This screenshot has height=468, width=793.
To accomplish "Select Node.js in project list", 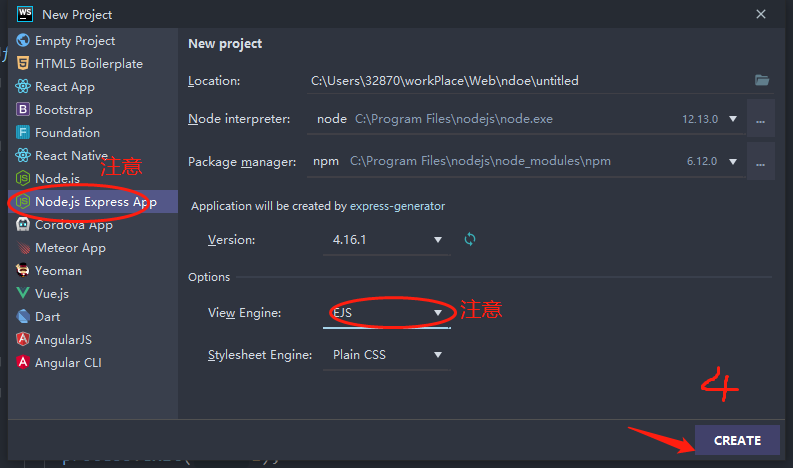I will coord(93,178).
